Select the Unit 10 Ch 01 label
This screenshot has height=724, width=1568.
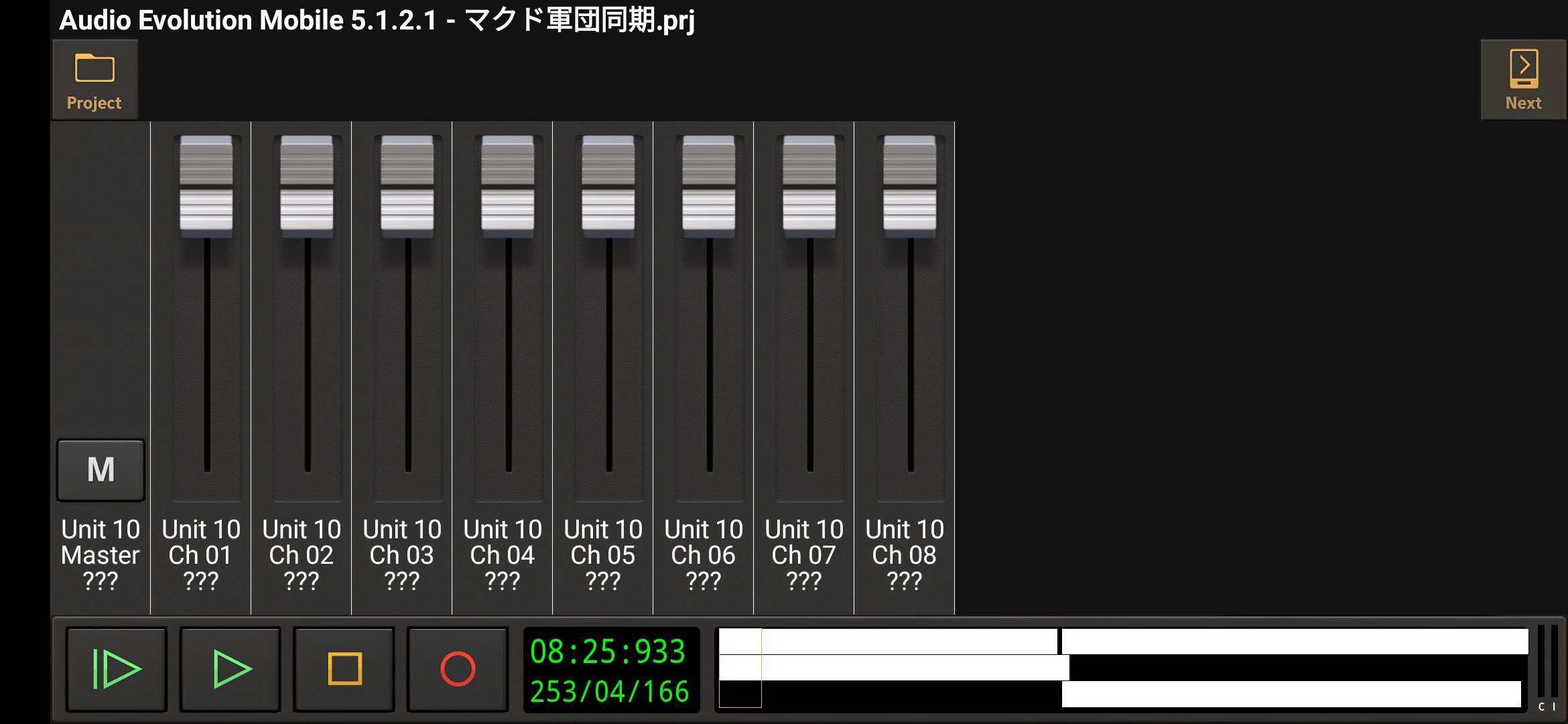coord(201,555)
